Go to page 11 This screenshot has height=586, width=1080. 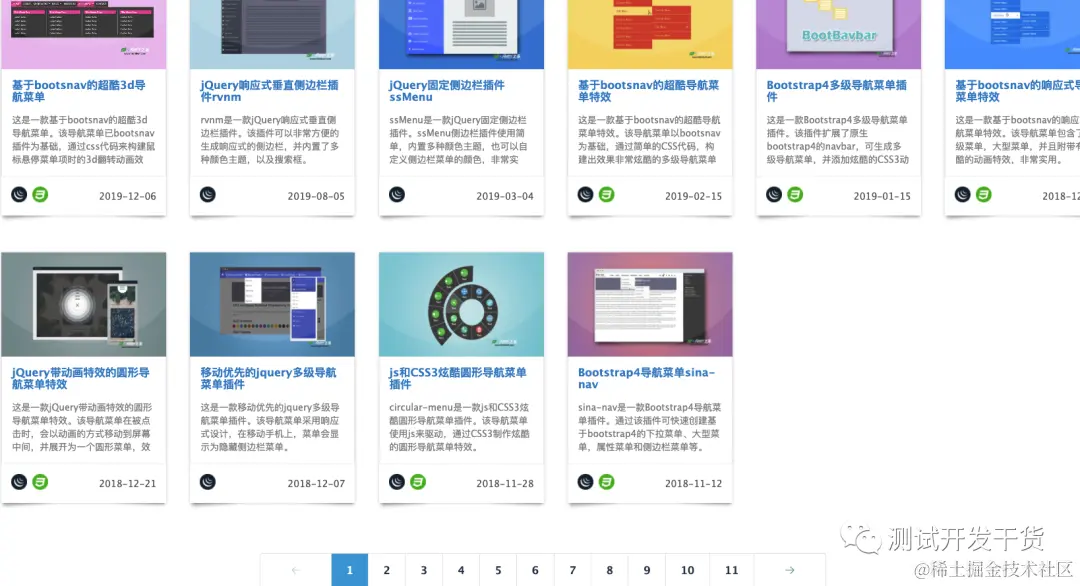731,570
